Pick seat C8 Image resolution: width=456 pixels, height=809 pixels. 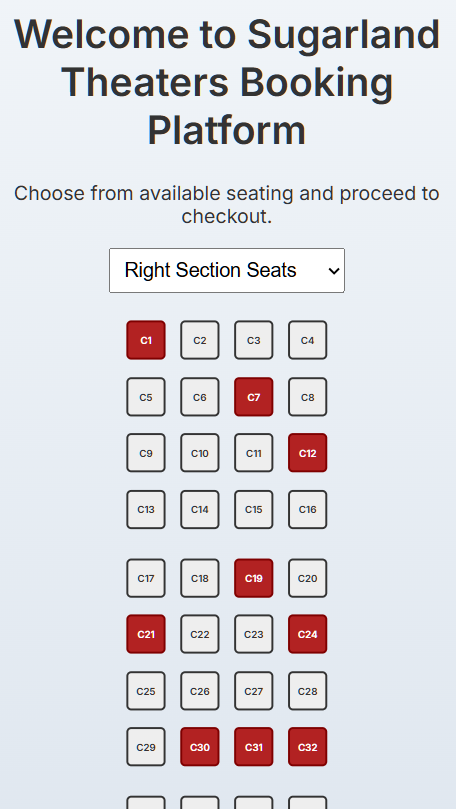(x=307, y=397)
